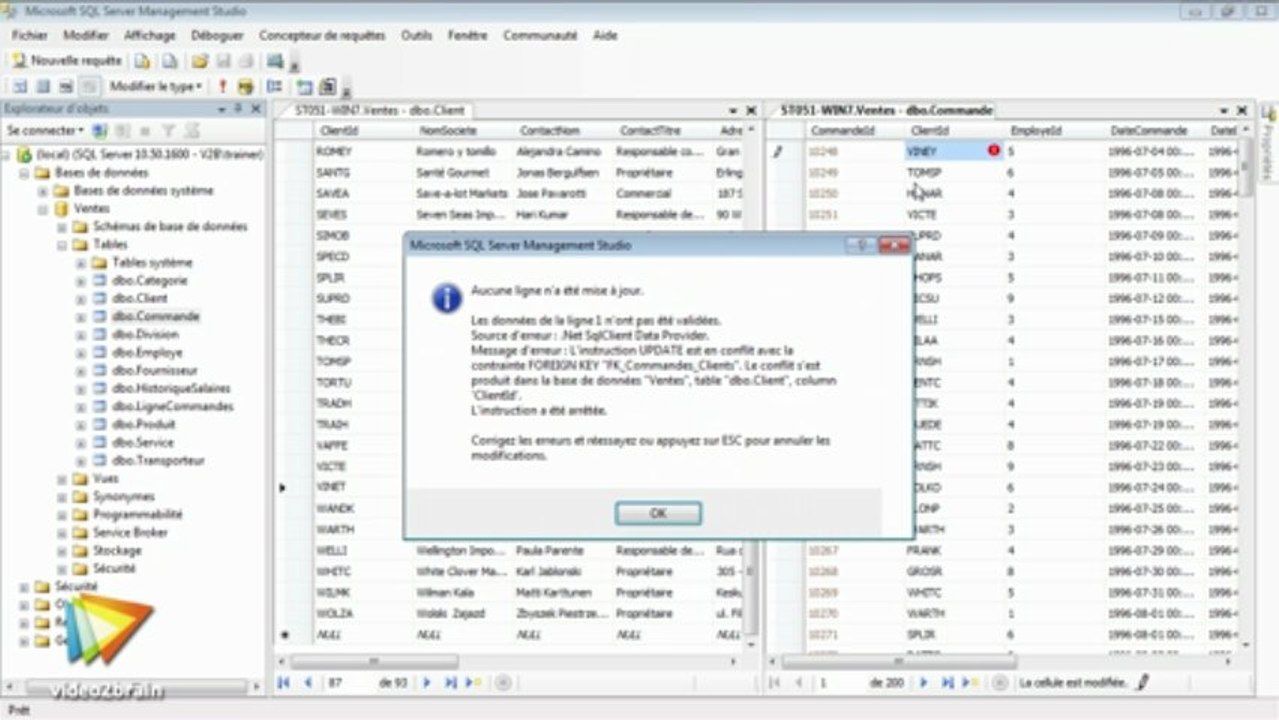Click the database engine query icon beside Nouvelle requête
This screenshot has height=720, width=1279.
click(143, 61)
